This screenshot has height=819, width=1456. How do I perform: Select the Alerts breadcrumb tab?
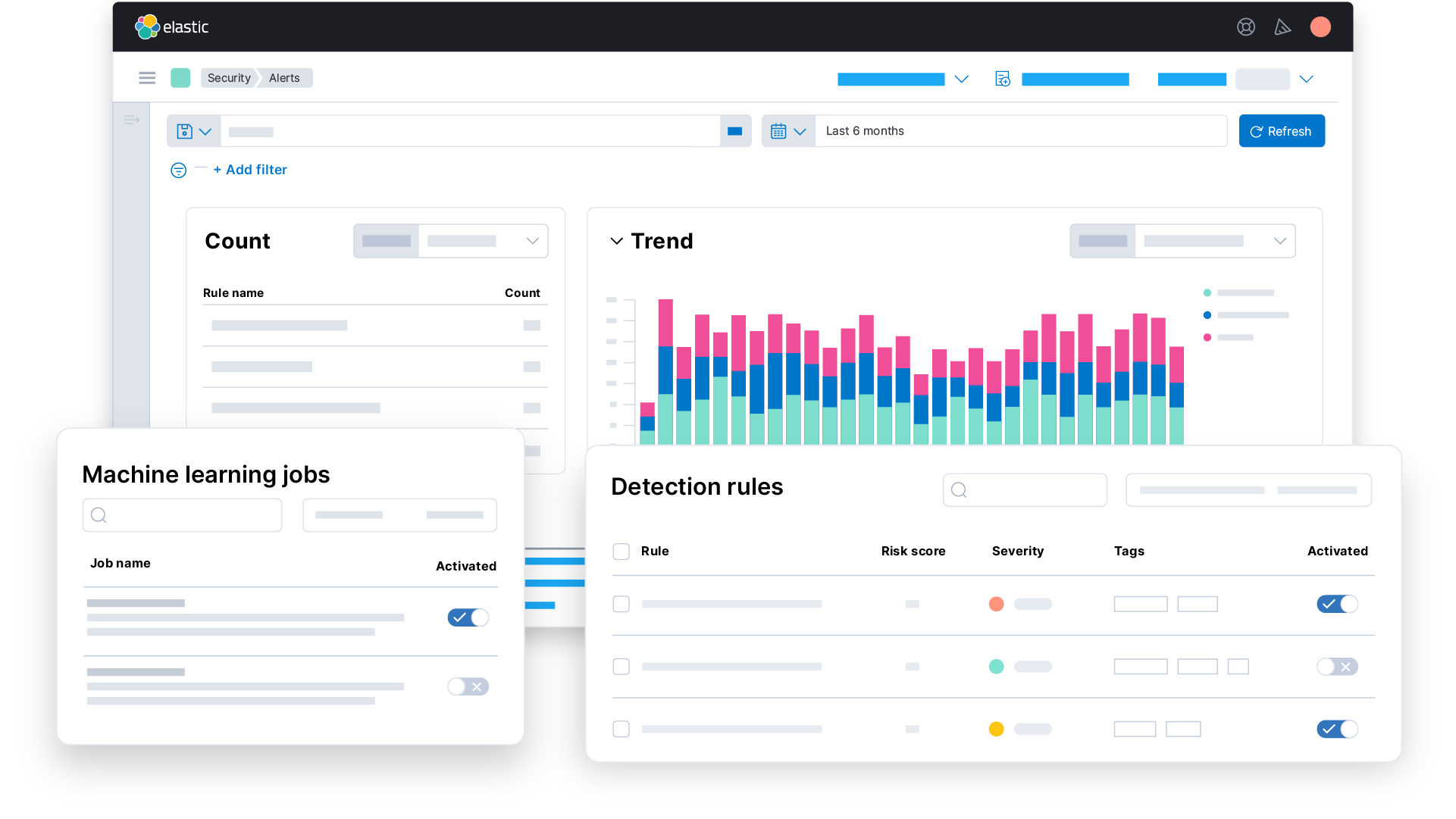[x=286, y=78]
